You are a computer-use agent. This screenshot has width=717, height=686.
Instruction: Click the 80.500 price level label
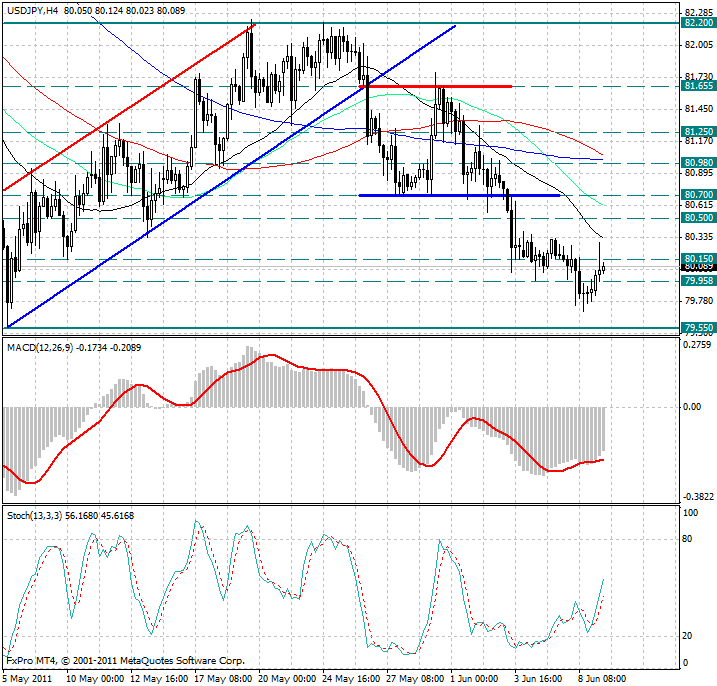coord(697,217)
